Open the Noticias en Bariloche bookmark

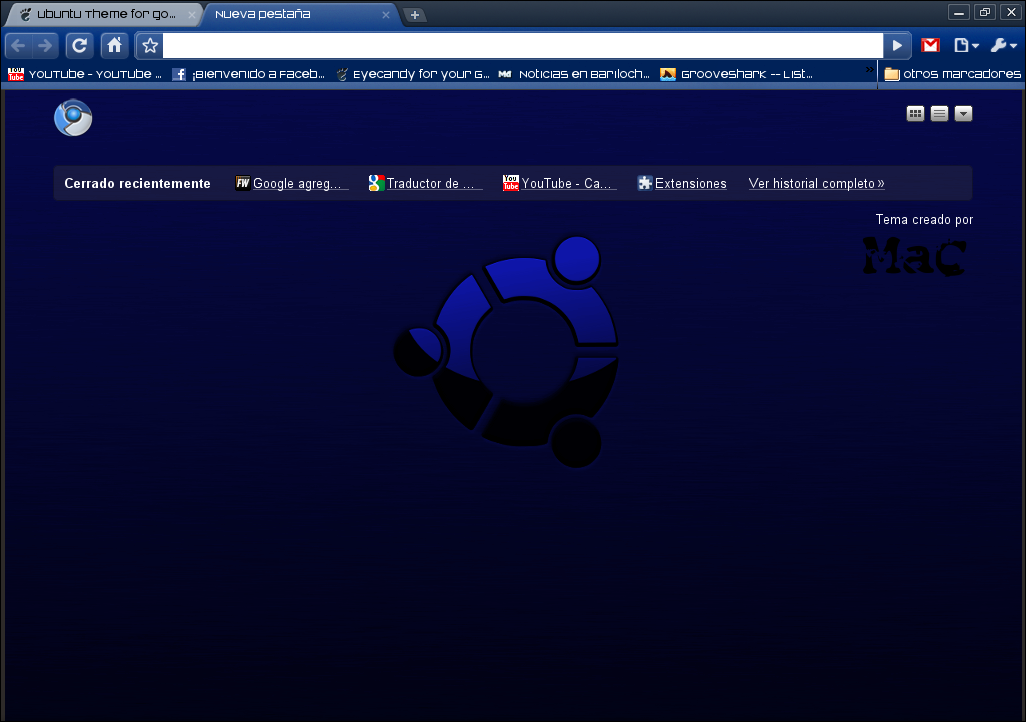coord(574,74)
